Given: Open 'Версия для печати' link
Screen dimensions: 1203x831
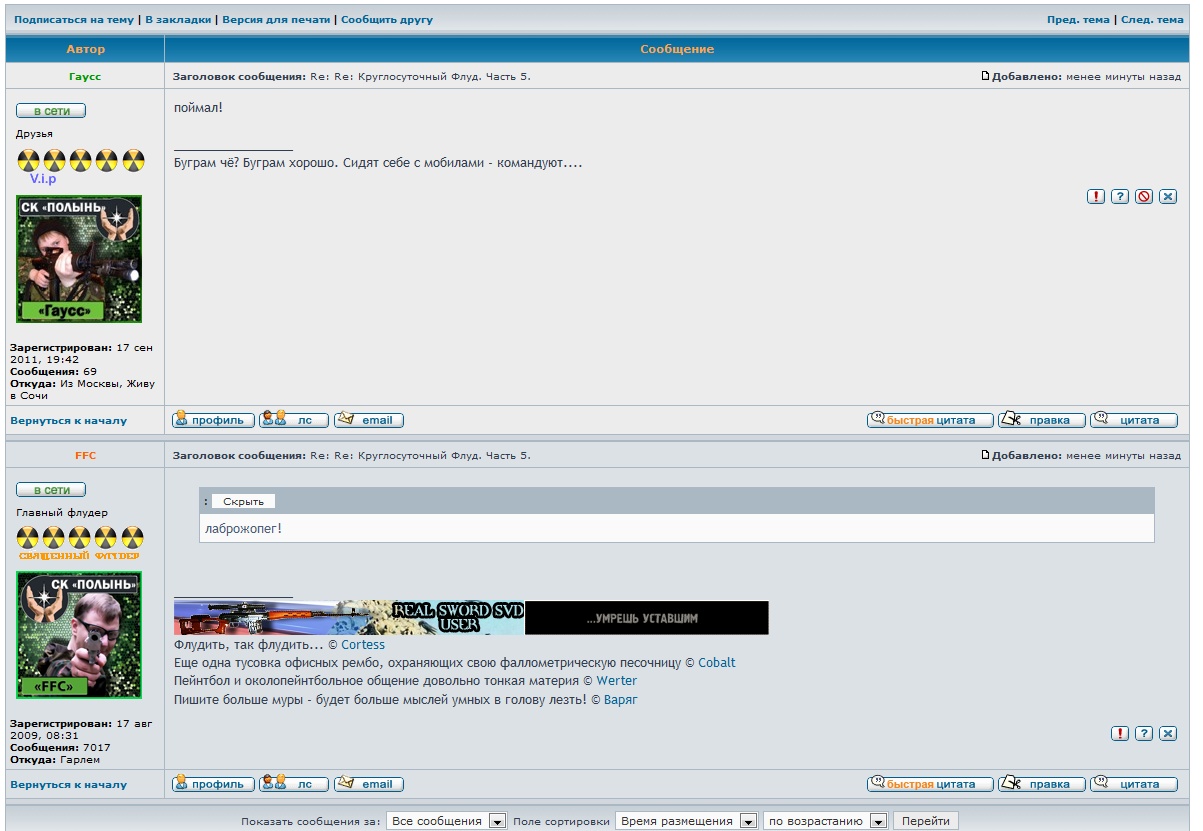Looking at the screenshot, I should point(276,19).
